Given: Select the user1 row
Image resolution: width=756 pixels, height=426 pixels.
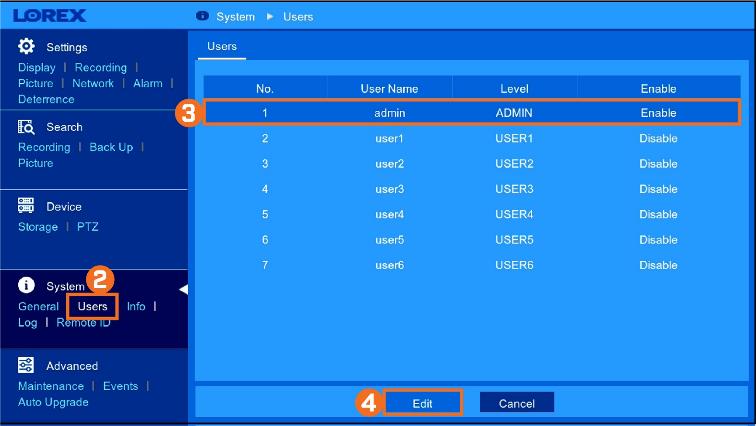Looking at the screenshot, I should click(471, 138).
